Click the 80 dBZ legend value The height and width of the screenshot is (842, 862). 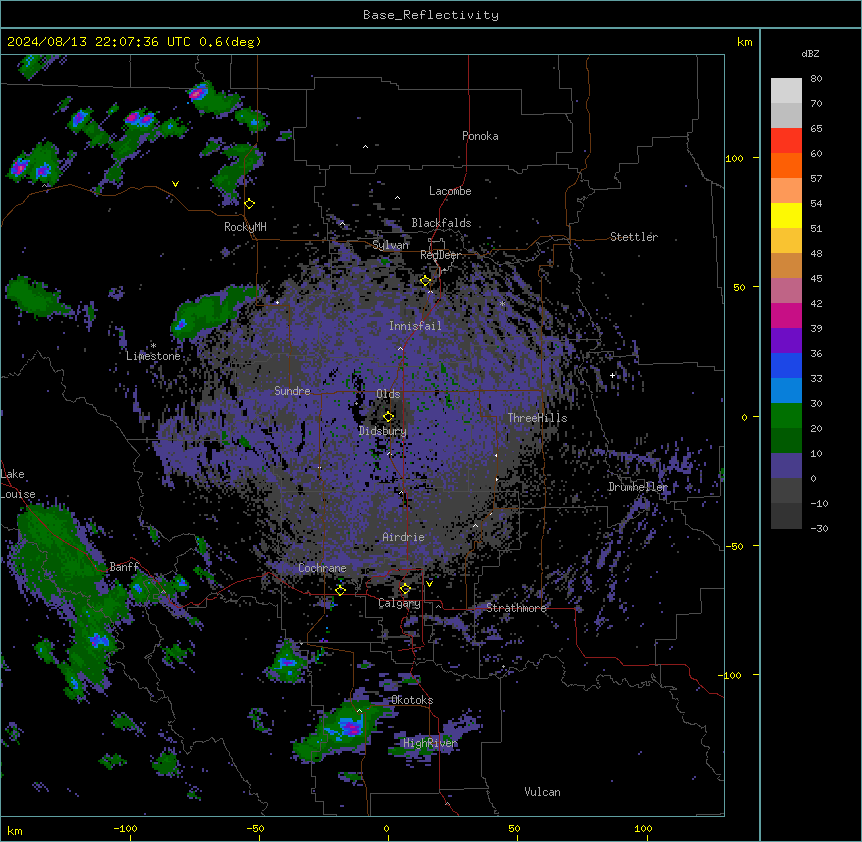(816, 79)
